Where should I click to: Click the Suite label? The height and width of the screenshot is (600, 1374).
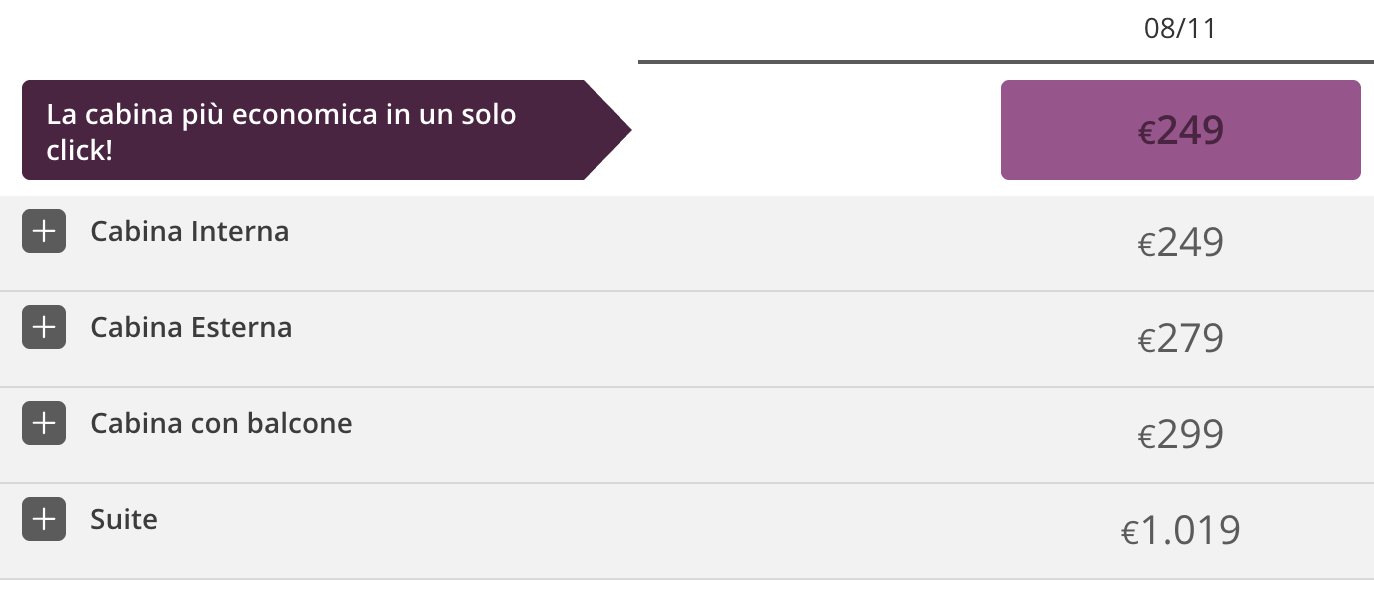tap(124, 520)
